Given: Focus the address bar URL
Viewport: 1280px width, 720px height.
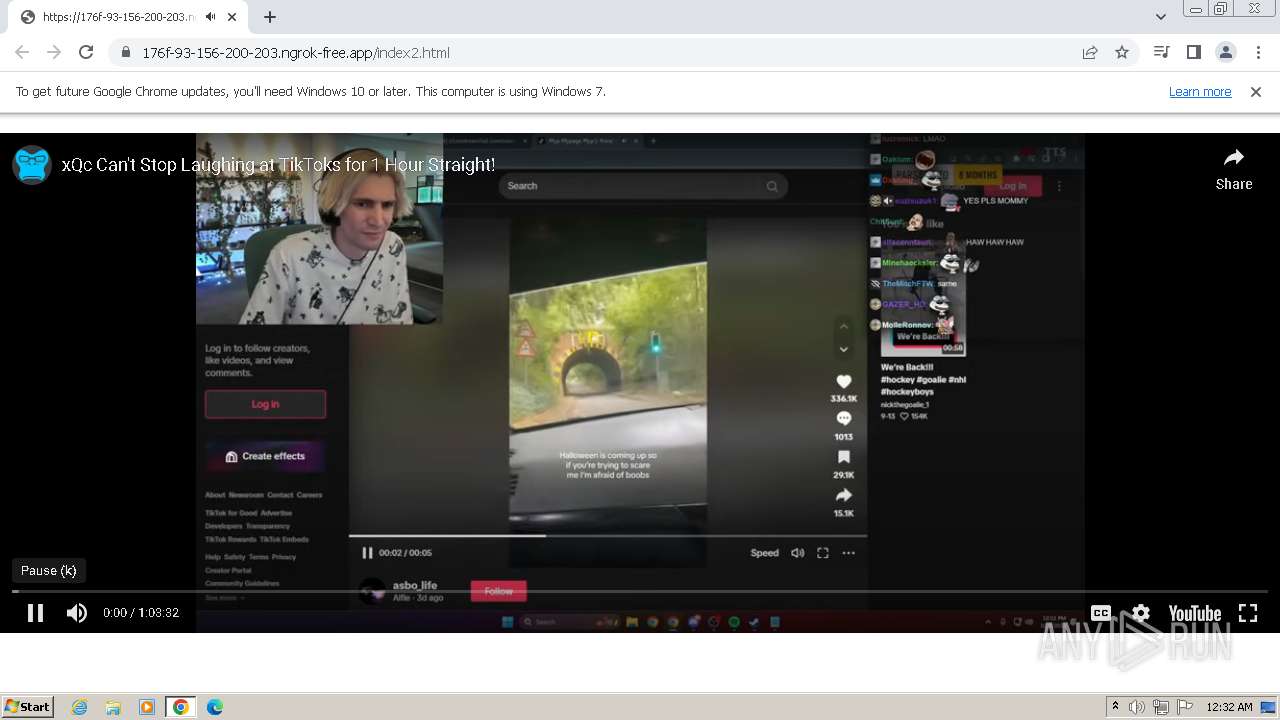Looking at the screenshot, I should pos(296,52).
